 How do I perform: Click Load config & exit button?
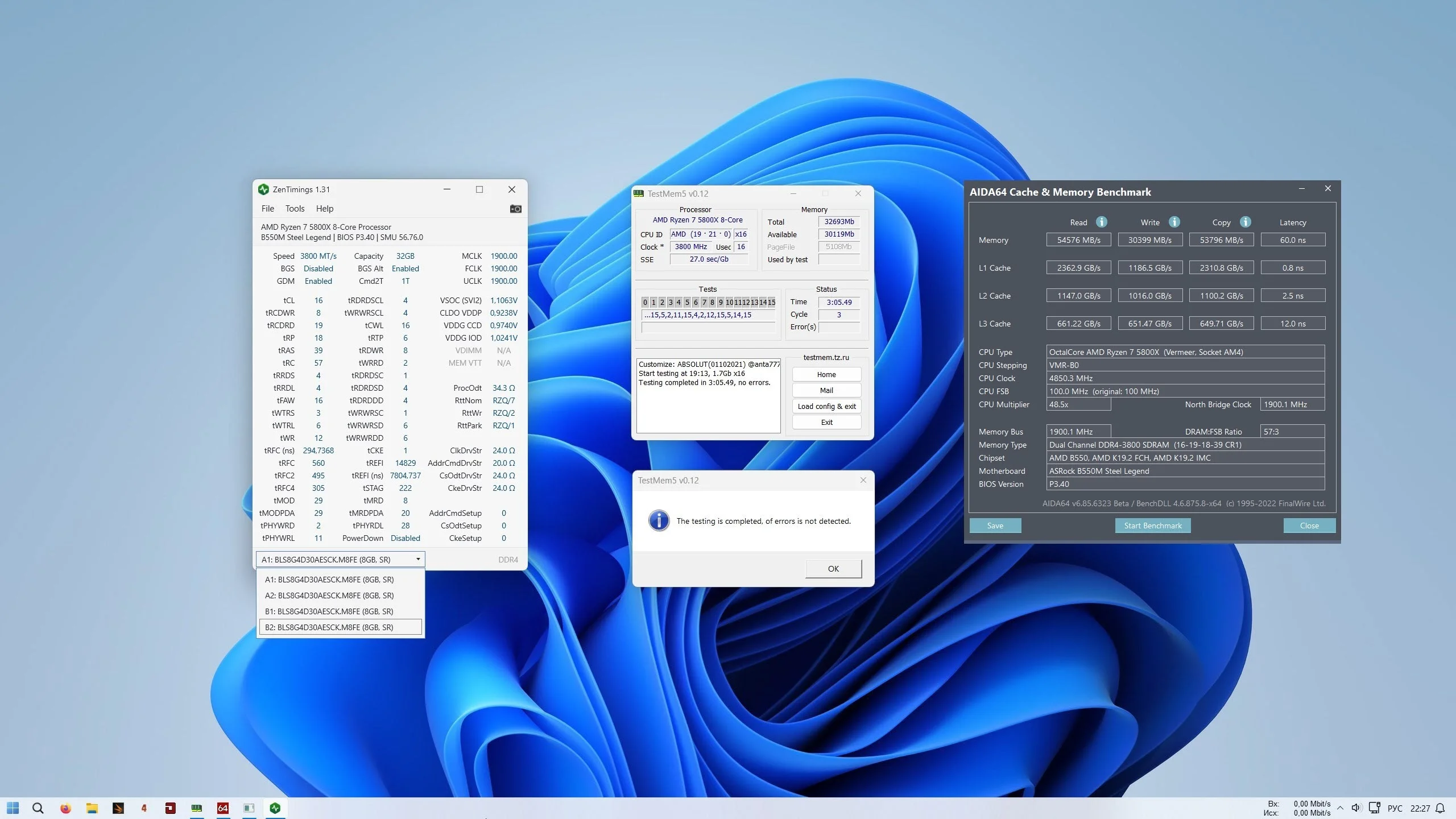tap(826, 406)
